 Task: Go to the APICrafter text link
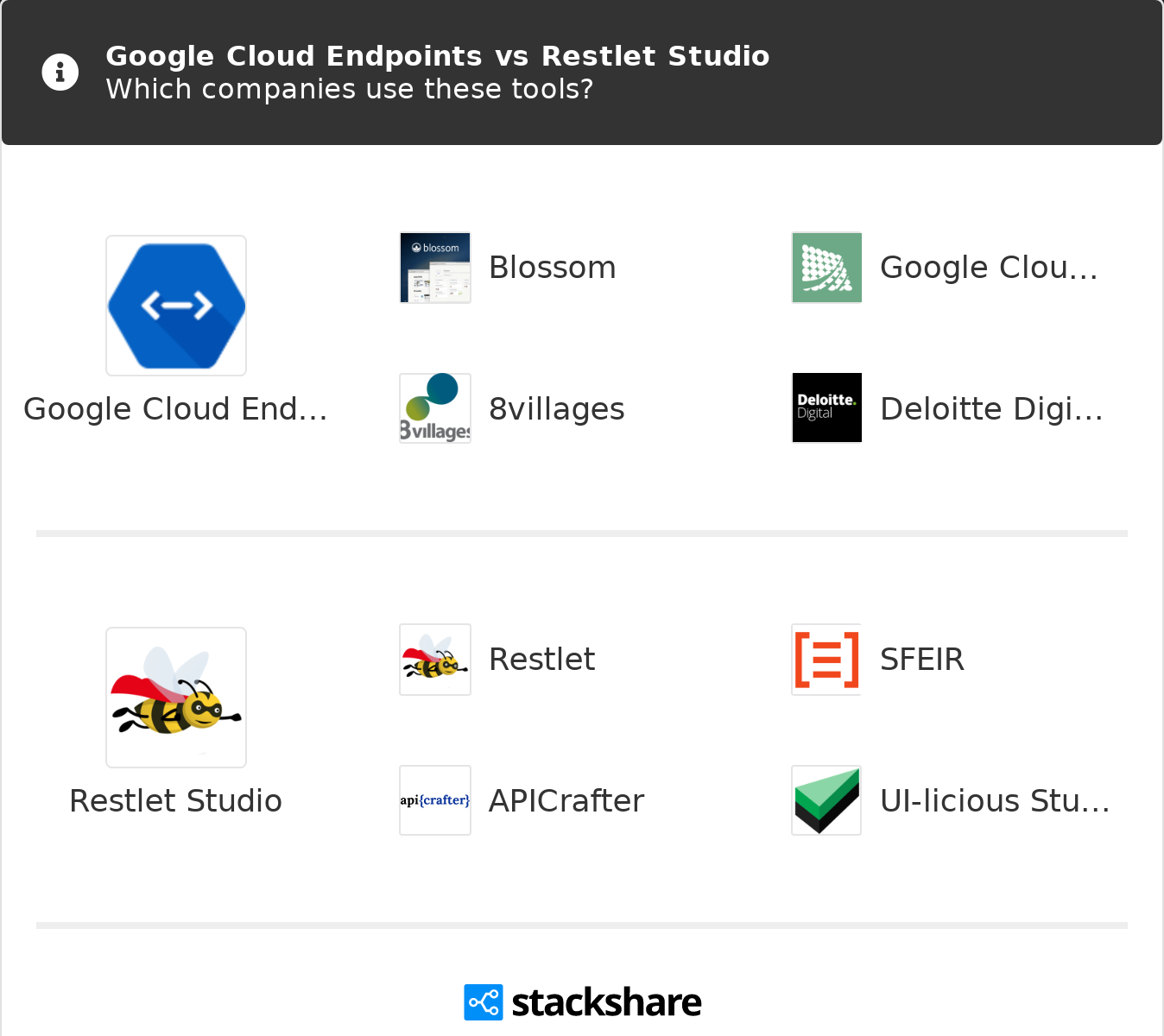tap(566, 801)
